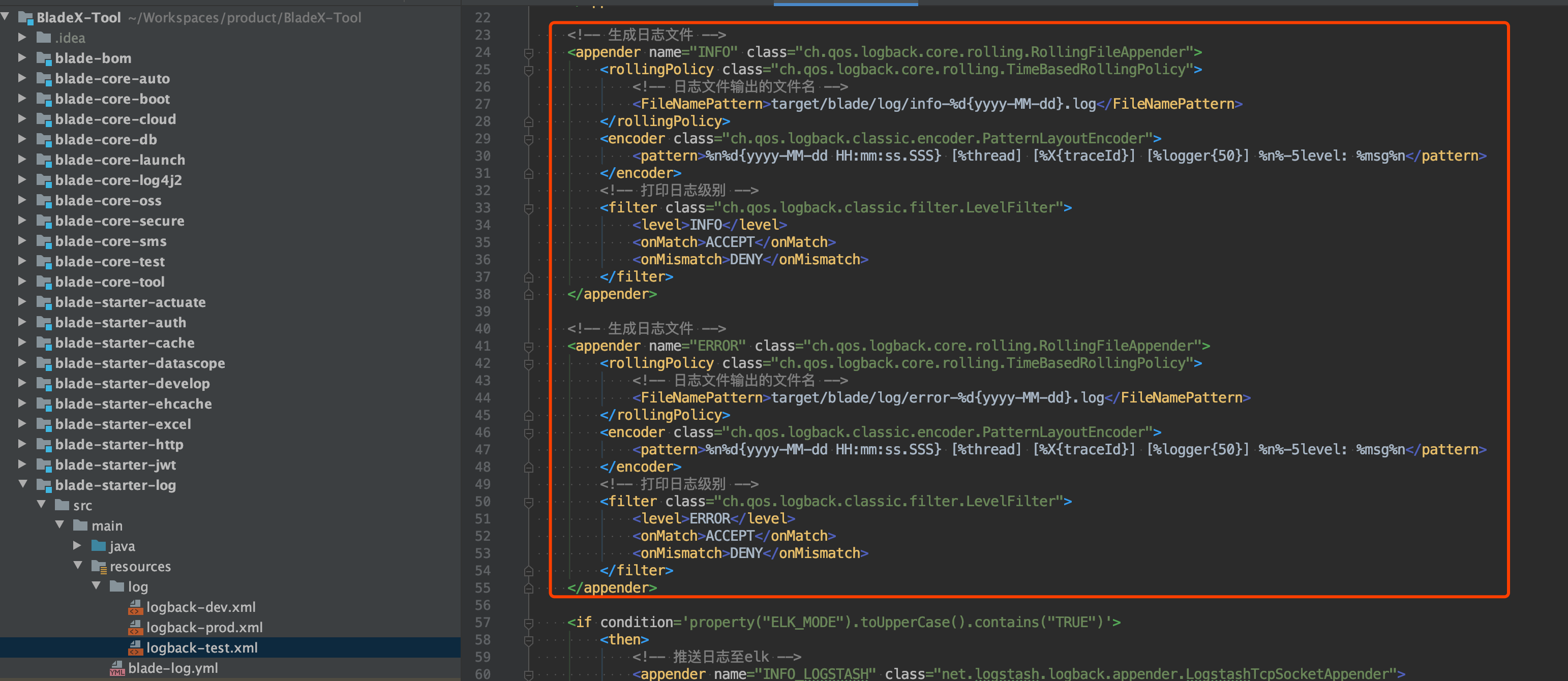Click the DENY value on line 36
Screen dimensions: 1568x681
pyautogui.click(x=746, y=259)
